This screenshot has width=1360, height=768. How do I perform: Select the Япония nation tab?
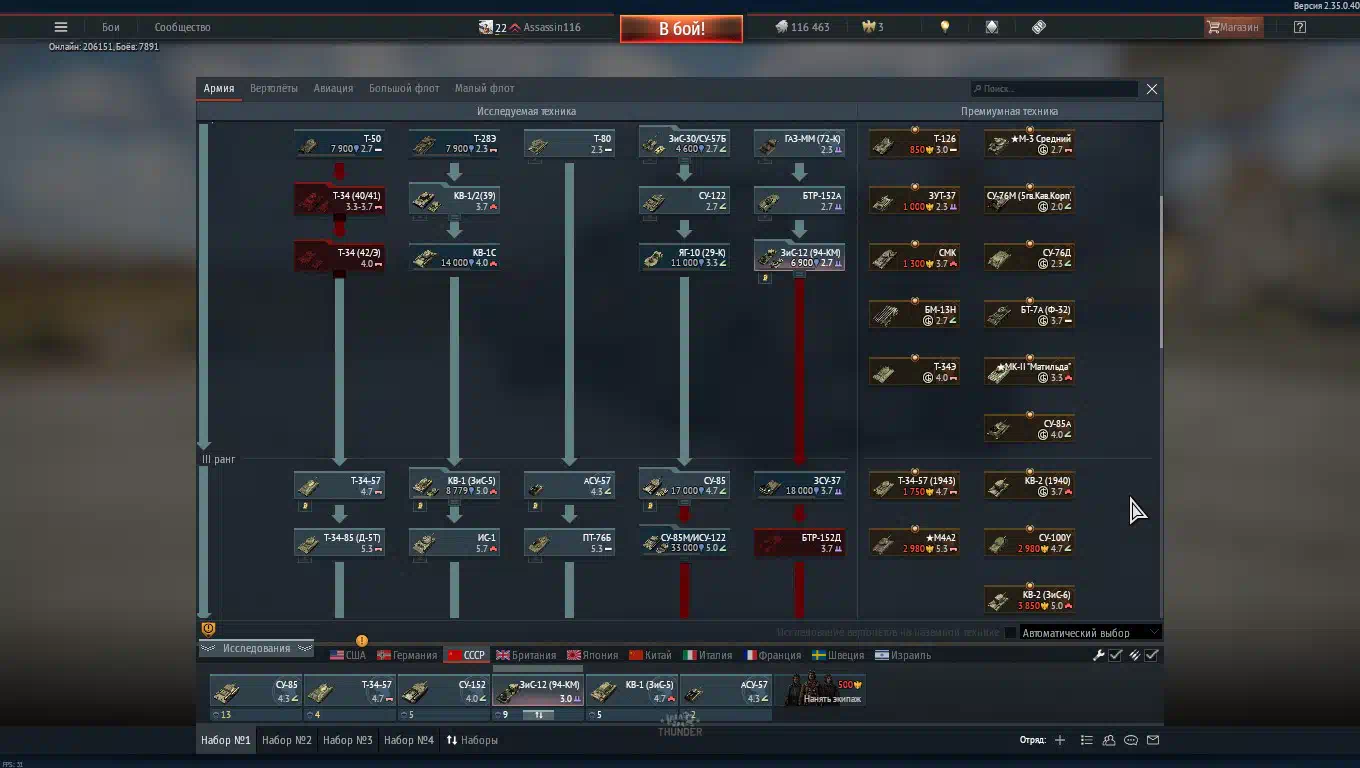tap(592, 655)
